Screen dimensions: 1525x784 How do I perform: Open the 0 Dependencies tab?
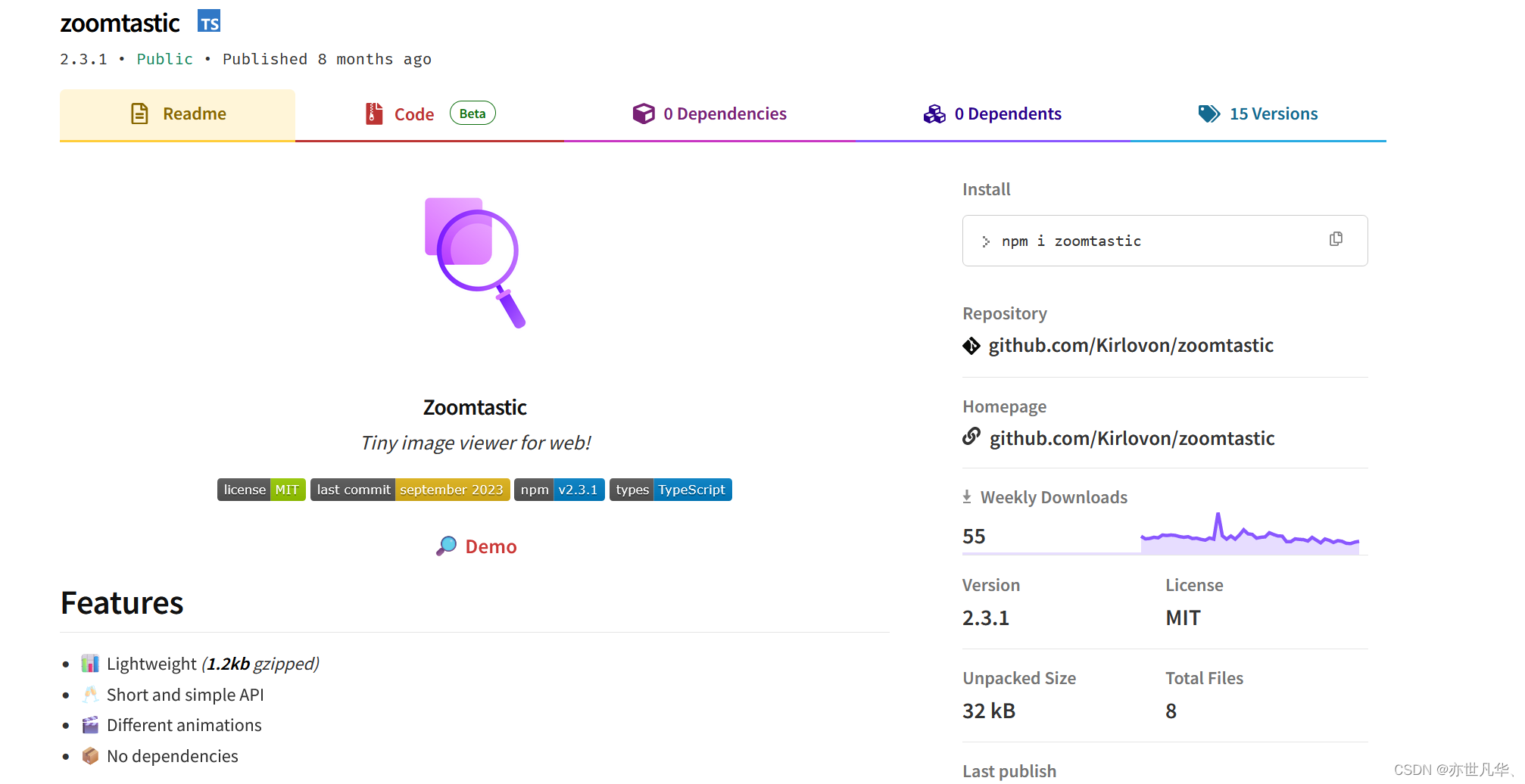coord(709,114)
